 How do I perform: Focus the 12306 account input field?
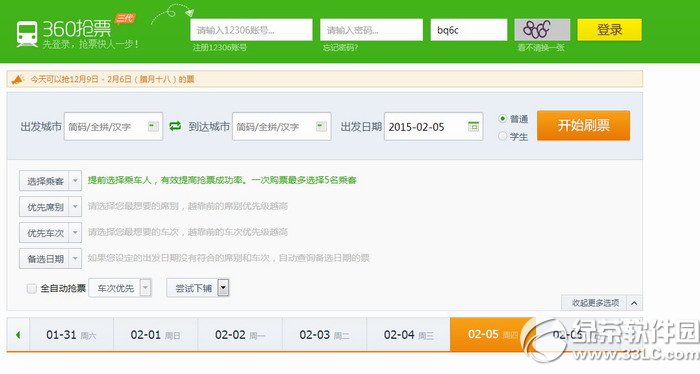pyautogui.click(x=251, y=30)
